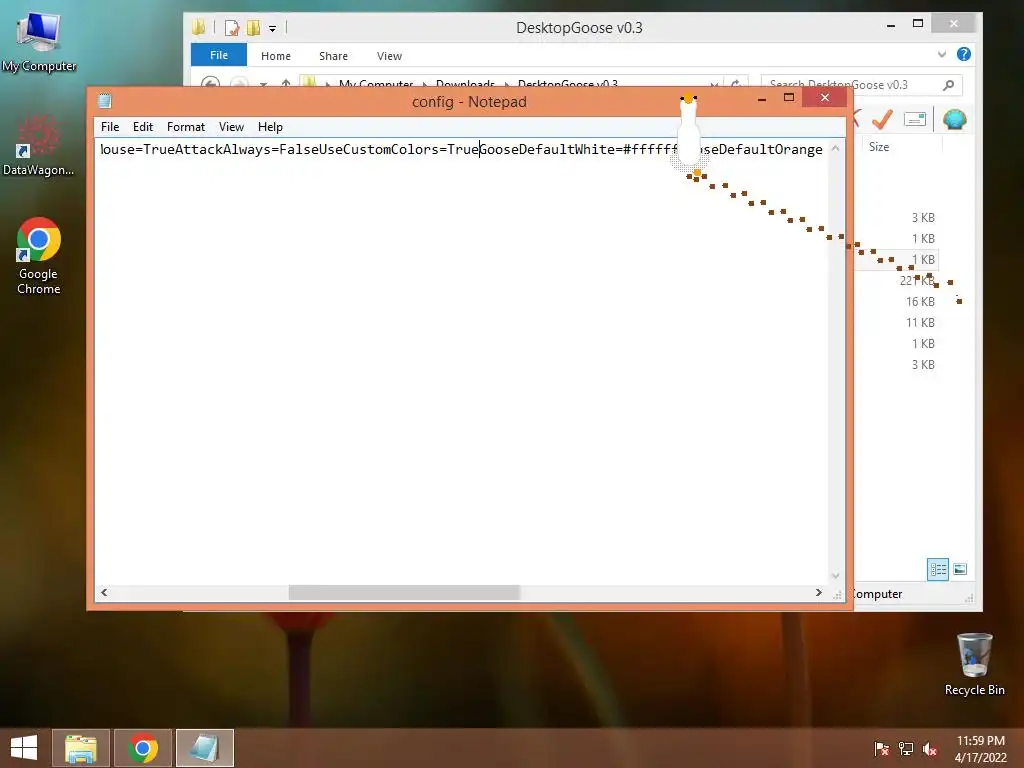The image size is (1024, 768).
Task: Click the orange checkmark ribbon icon
Action: pos(882,120)
